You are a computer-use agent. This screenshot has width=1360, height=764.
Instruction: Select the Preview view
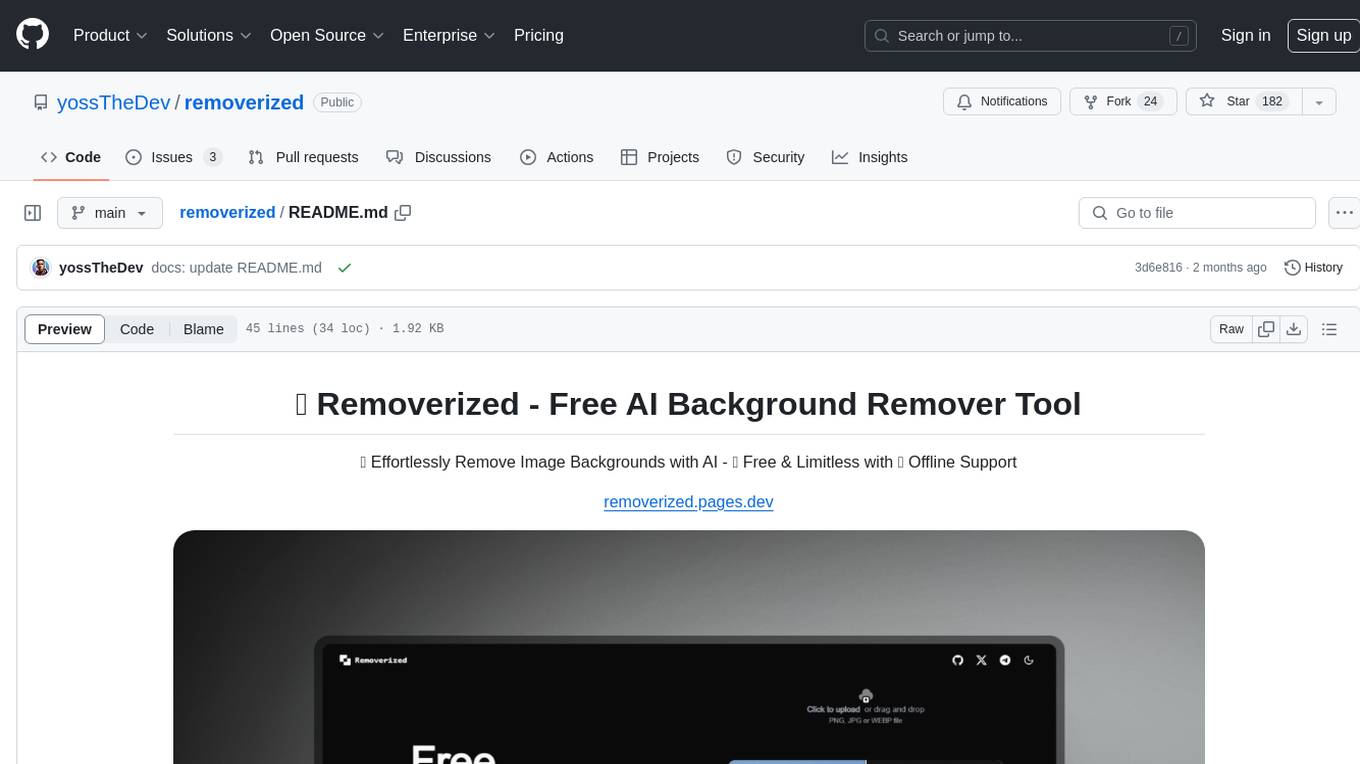65,329
